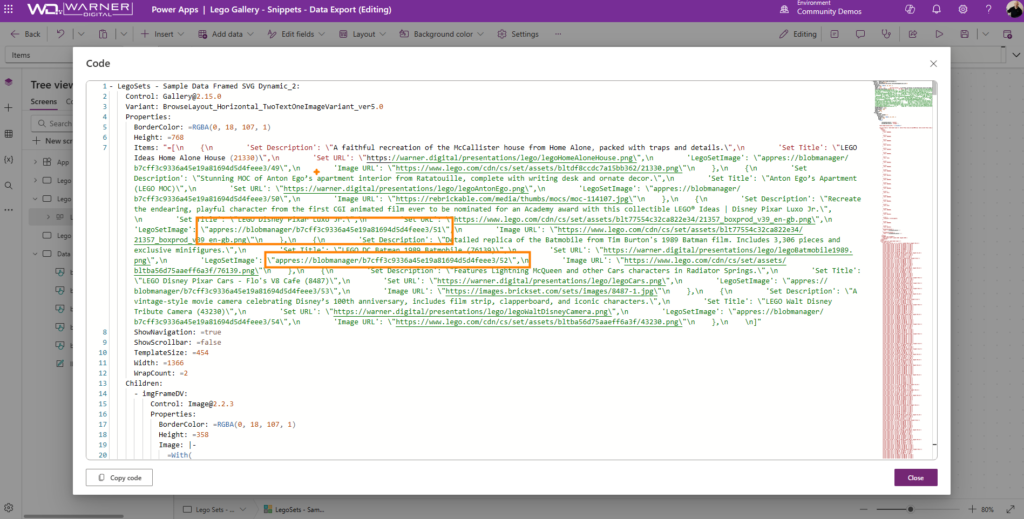1024x519 pixels.
Task: Open the sidebar more options ellipsis
Action: (8, 210)
